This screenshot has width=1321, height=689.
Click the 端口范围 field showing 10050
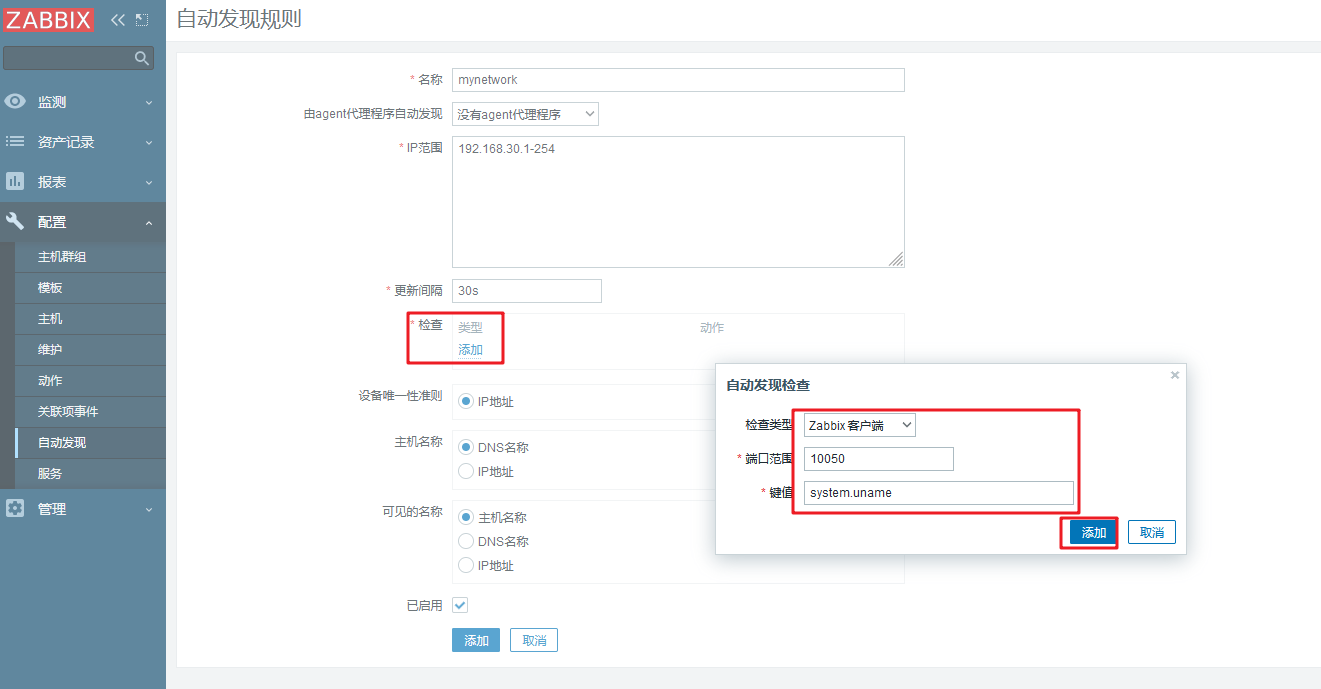(x=879, y=459)
